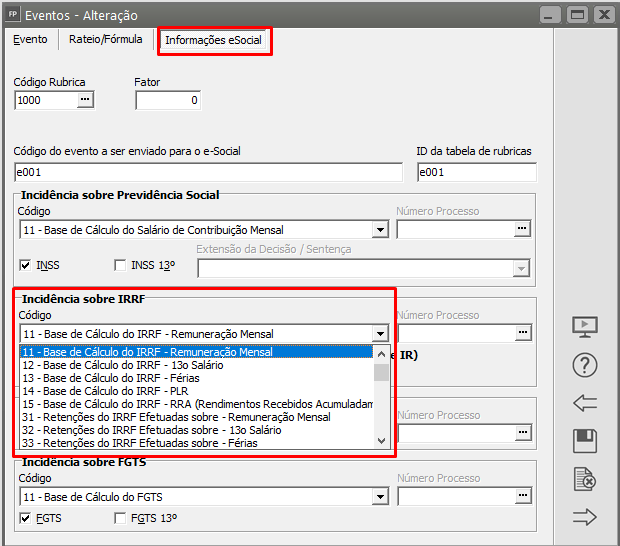Click the FGTS Número Processo field
620x546 pixels.
[457, 496]
